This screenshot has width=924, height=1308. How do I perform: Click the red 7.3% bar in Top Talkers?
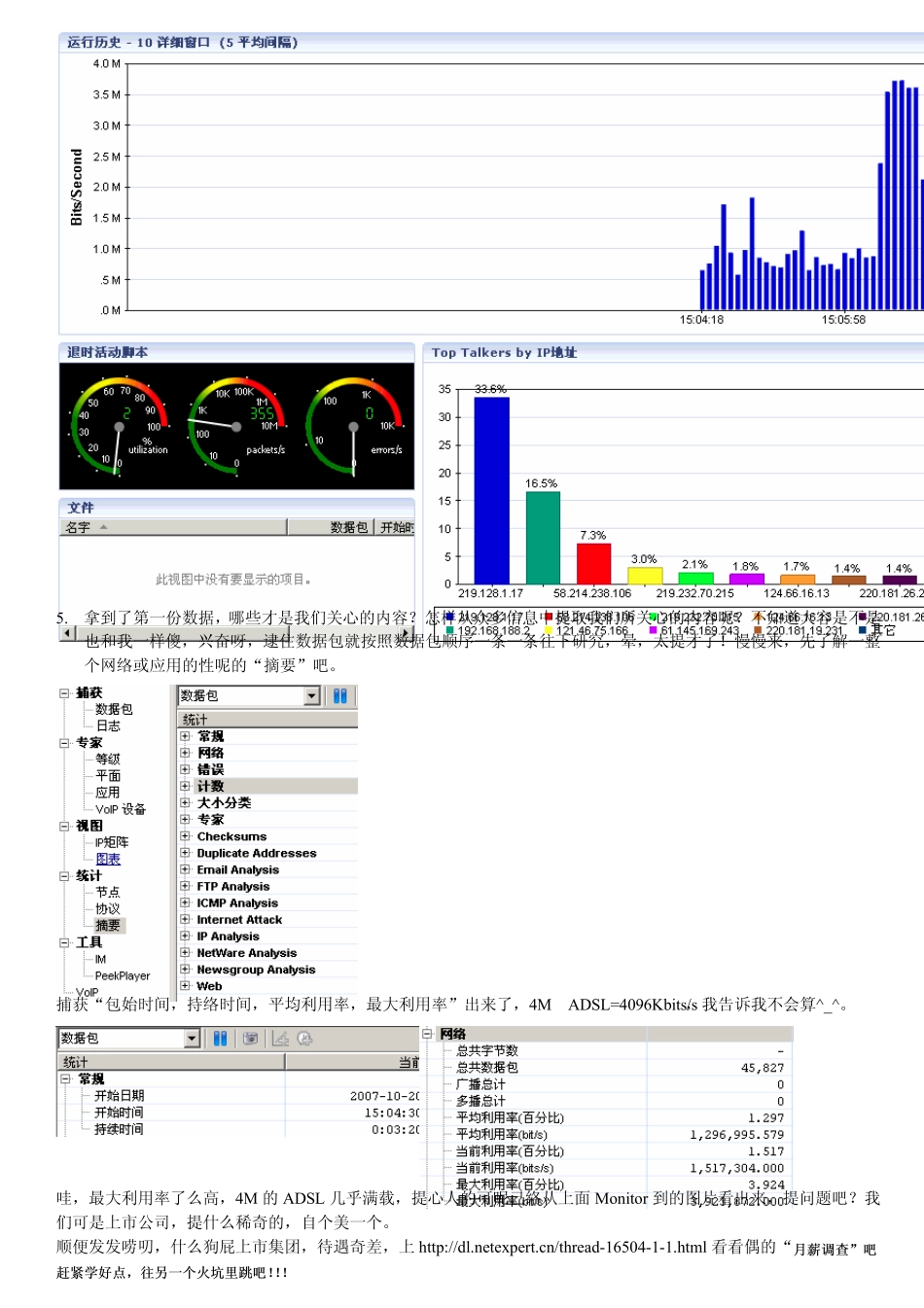[593, 563]
